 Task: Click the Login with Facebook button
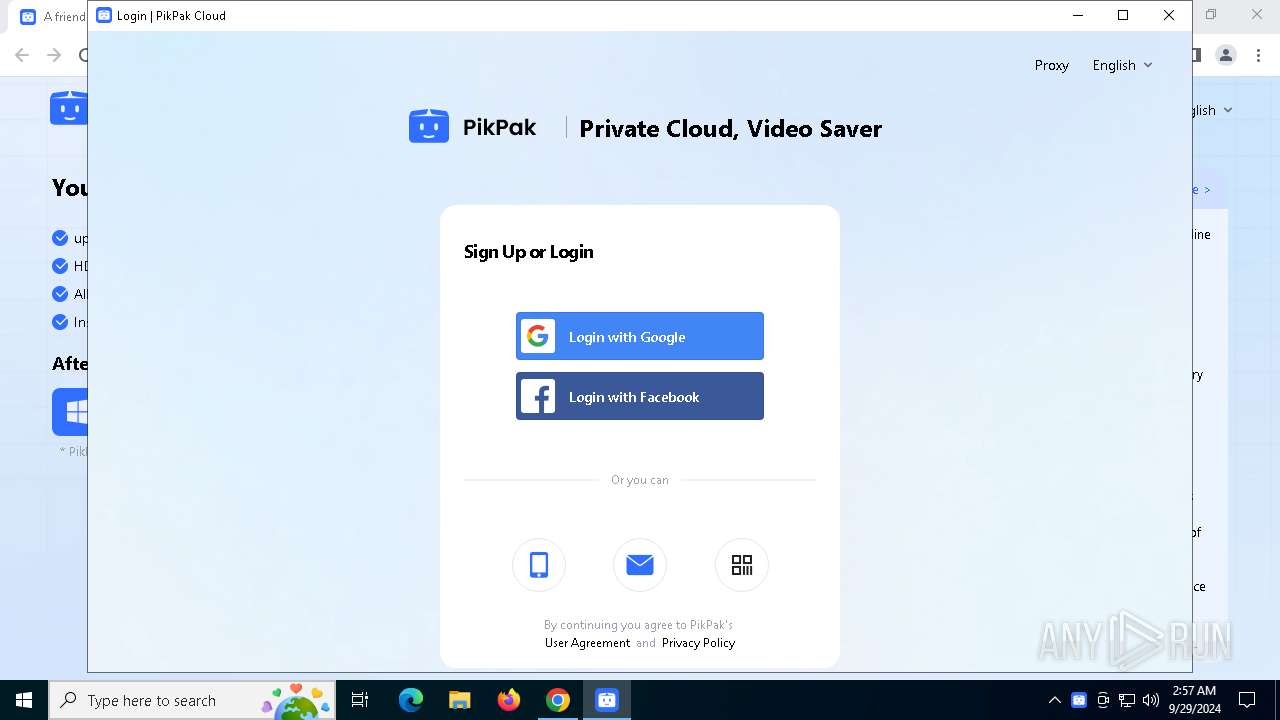(640, 396)
